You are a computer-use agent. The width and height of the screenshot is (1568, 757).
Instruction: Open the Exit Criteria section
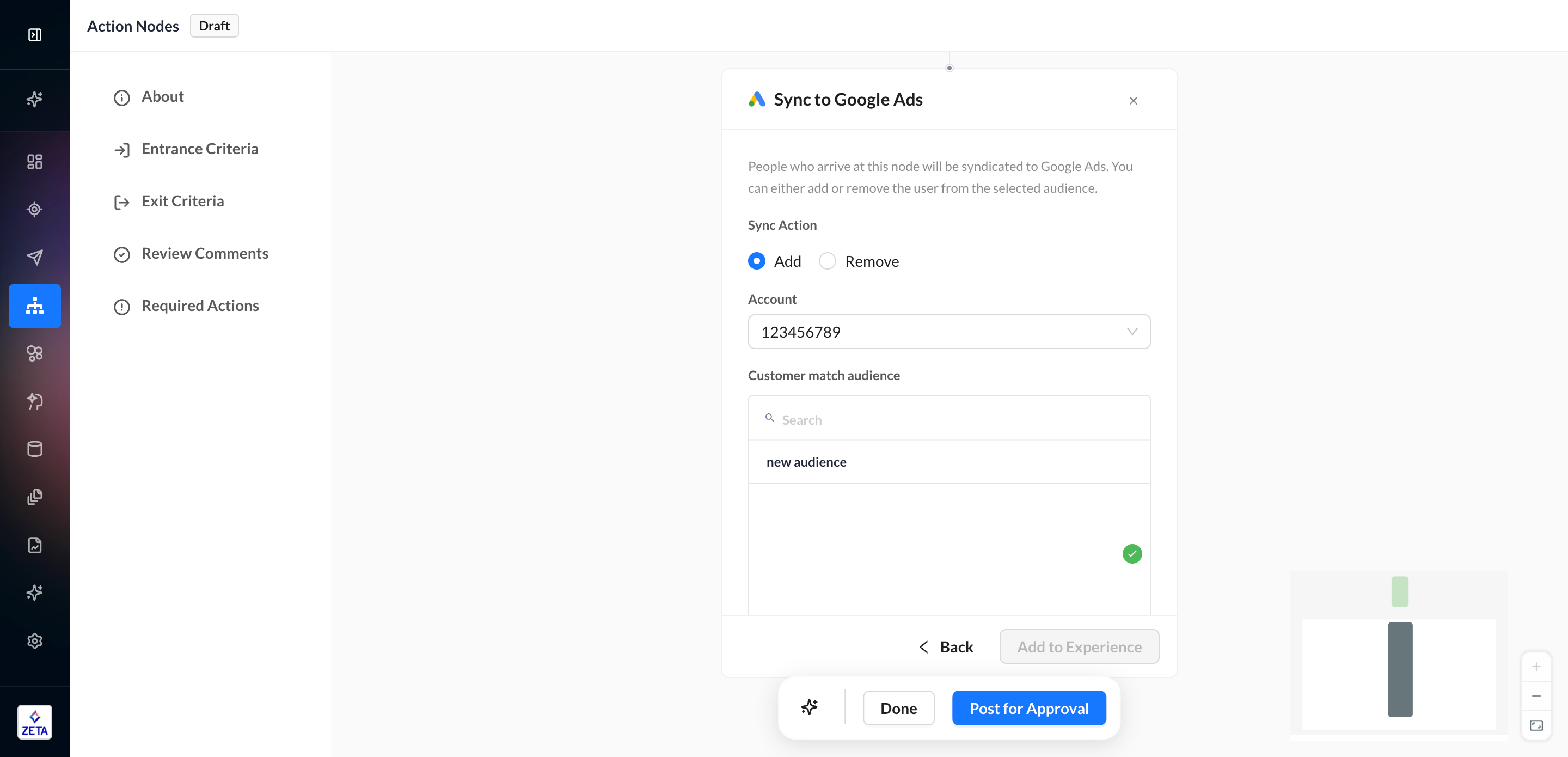pyautogui.click(x=182, y=202)
